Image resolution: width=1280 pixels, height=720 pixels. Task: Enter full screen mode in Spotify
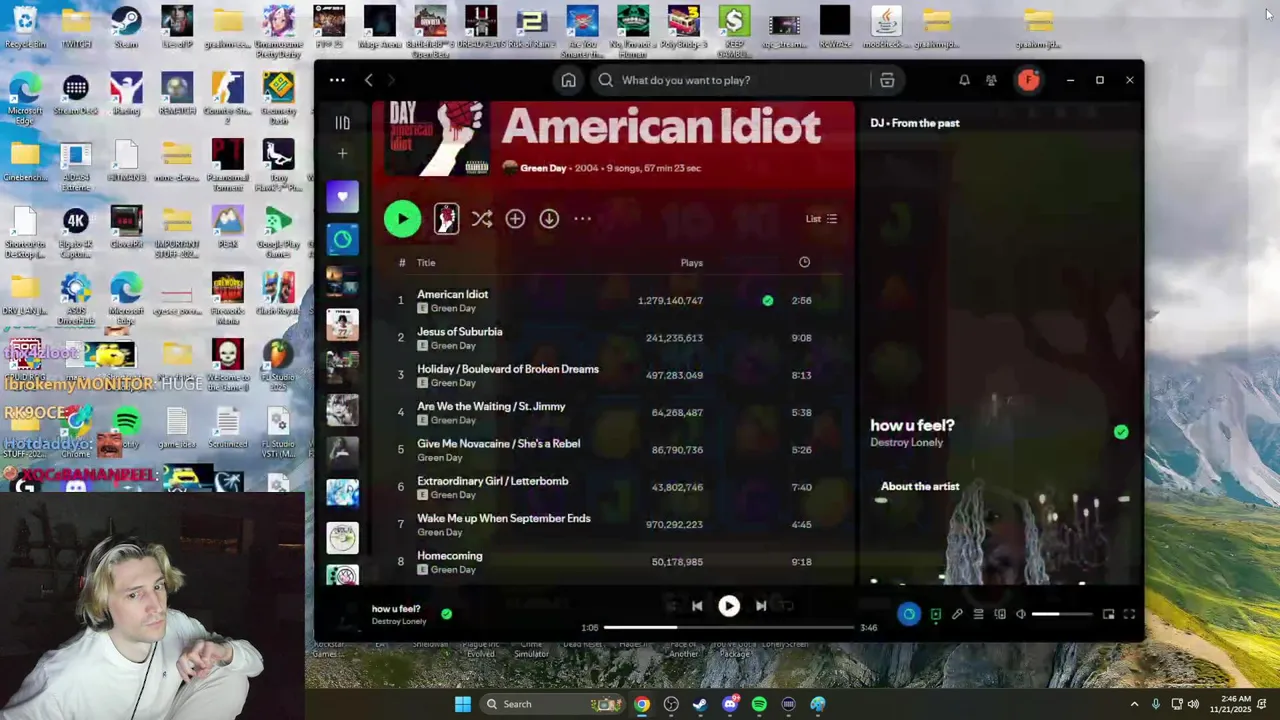[1129, 614]
